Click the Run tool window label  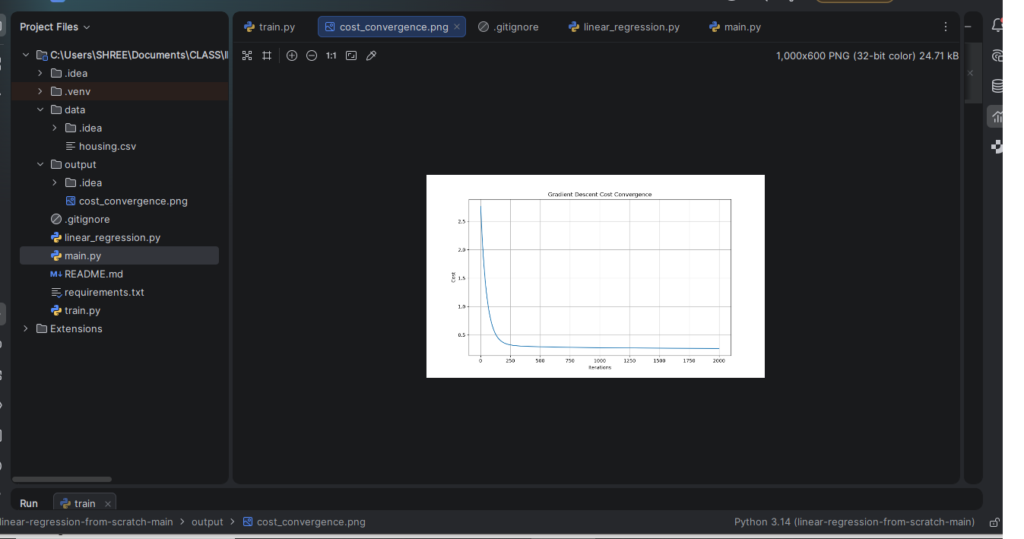pos(29,504)
